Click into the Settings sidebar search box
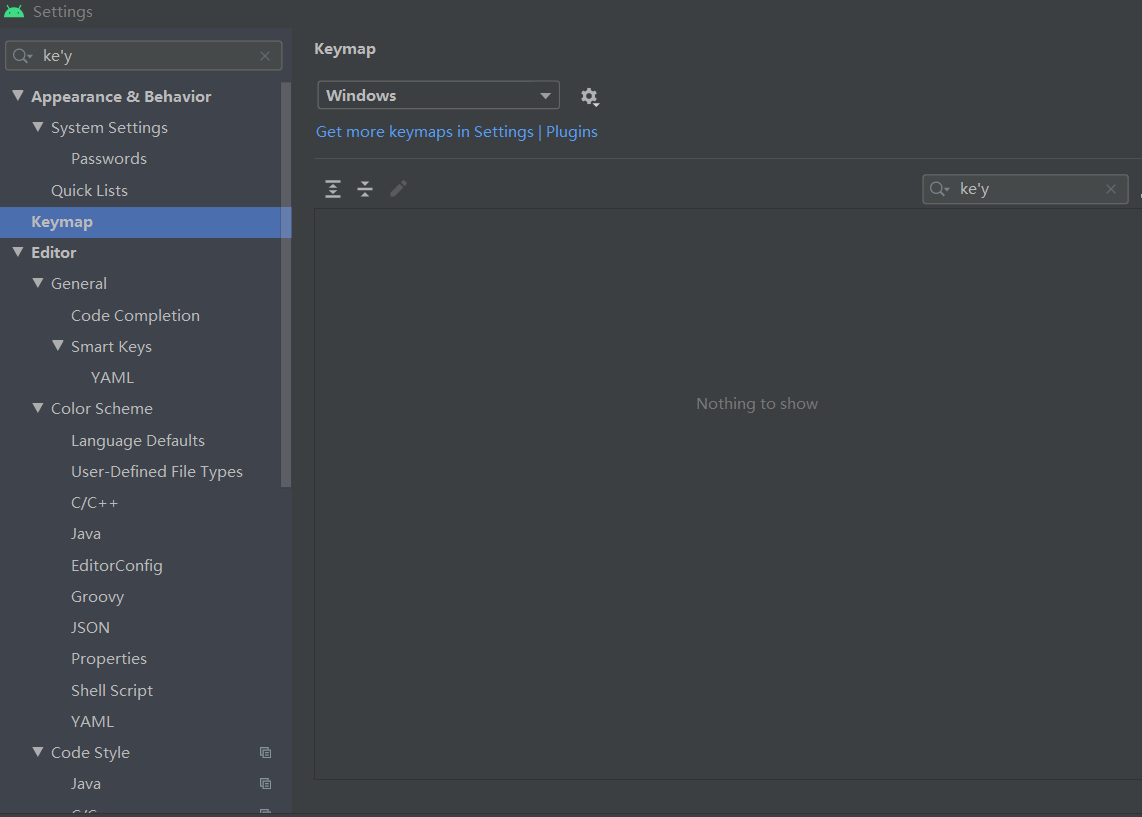Image resolution: width=1142 pixels, height=817 pixels. tap(143, 56)
